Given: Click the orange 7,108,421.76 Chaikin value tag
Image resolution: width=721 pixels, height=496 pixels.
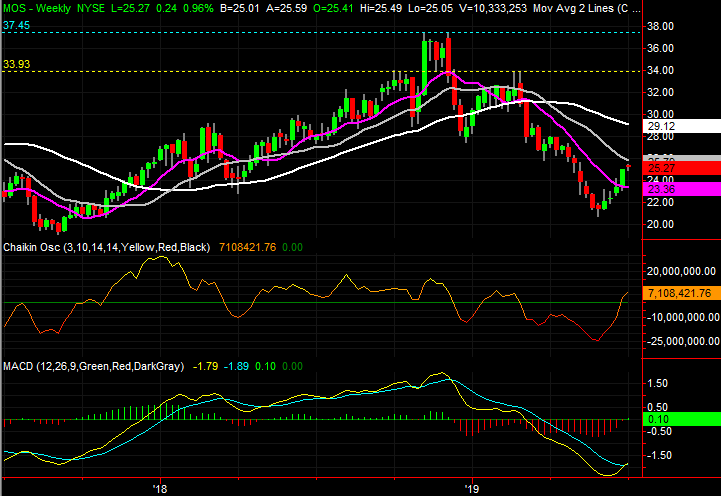Looking at the screenshot, I should click(682, 293).
